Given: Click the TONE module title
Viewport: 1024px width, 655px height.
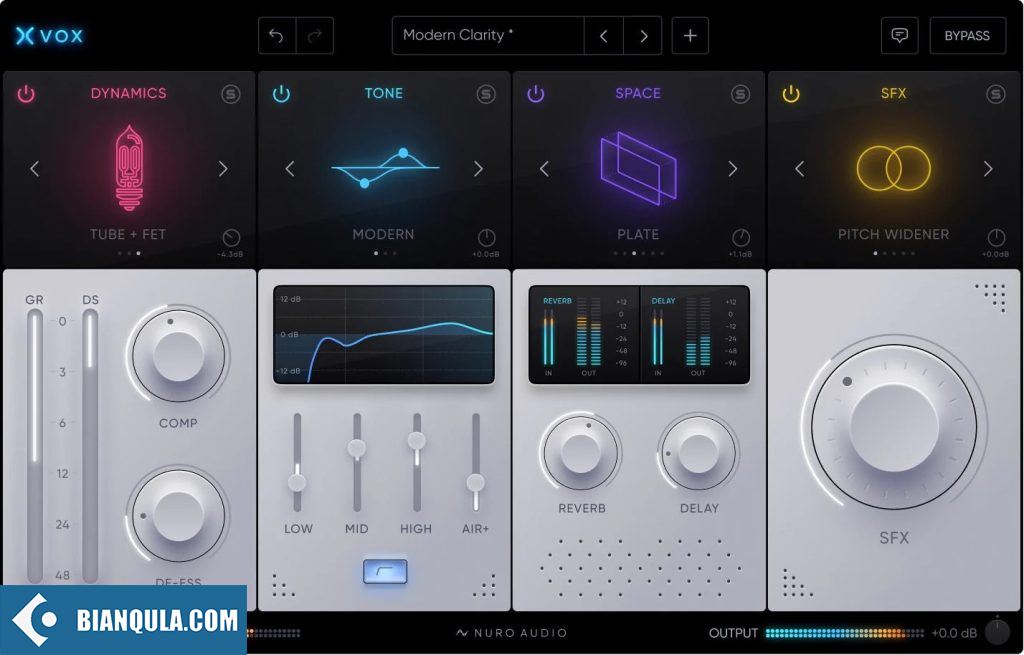Looking at the screenshot, I should click(384, 93).
